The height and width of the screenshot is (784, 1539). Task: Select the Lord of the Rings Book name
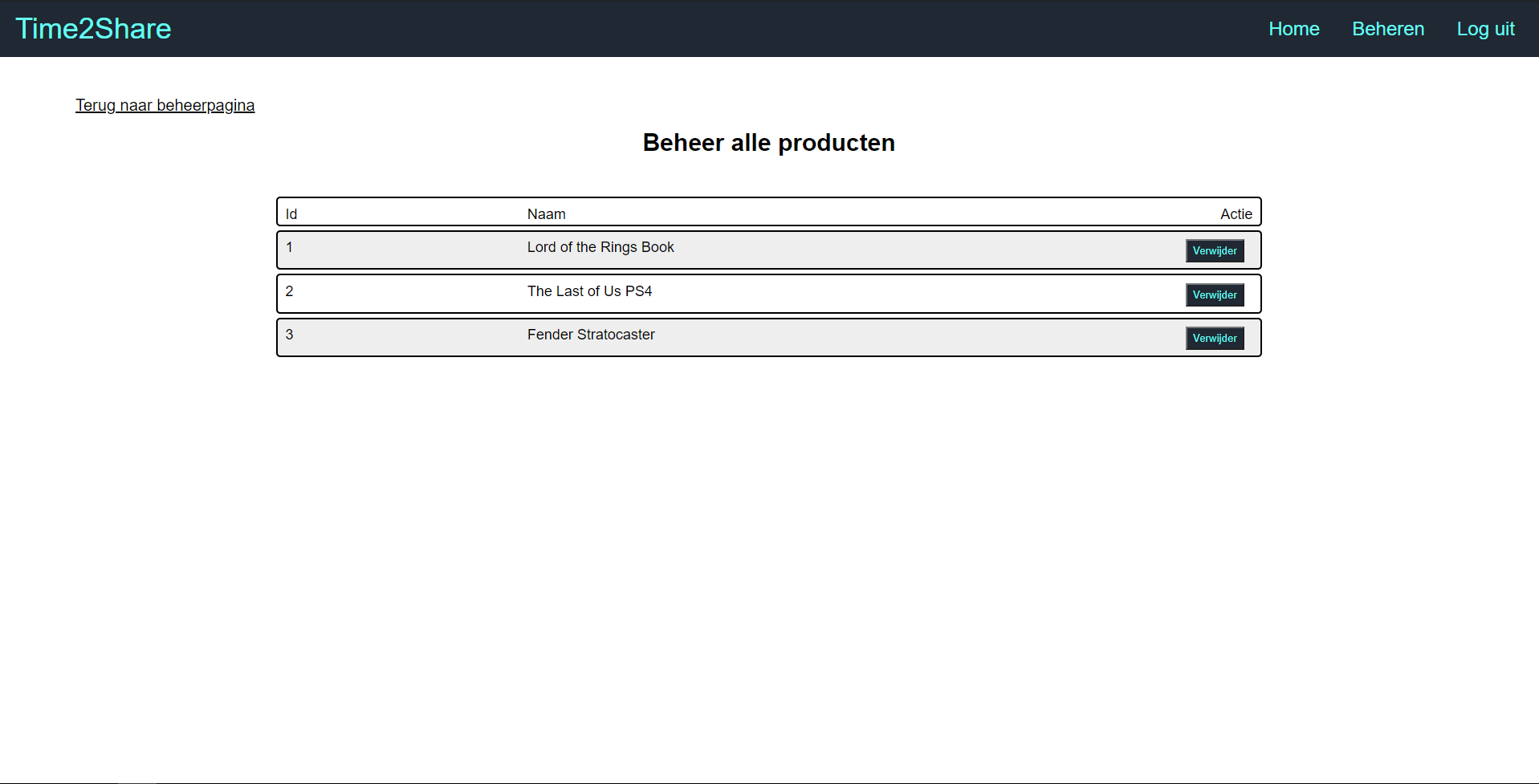pos(601,247)
